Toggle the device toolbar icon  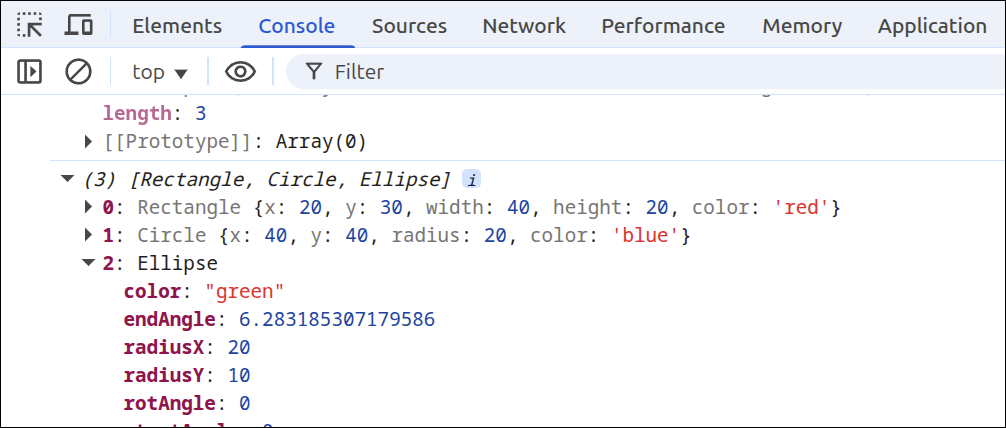[79, 26]
